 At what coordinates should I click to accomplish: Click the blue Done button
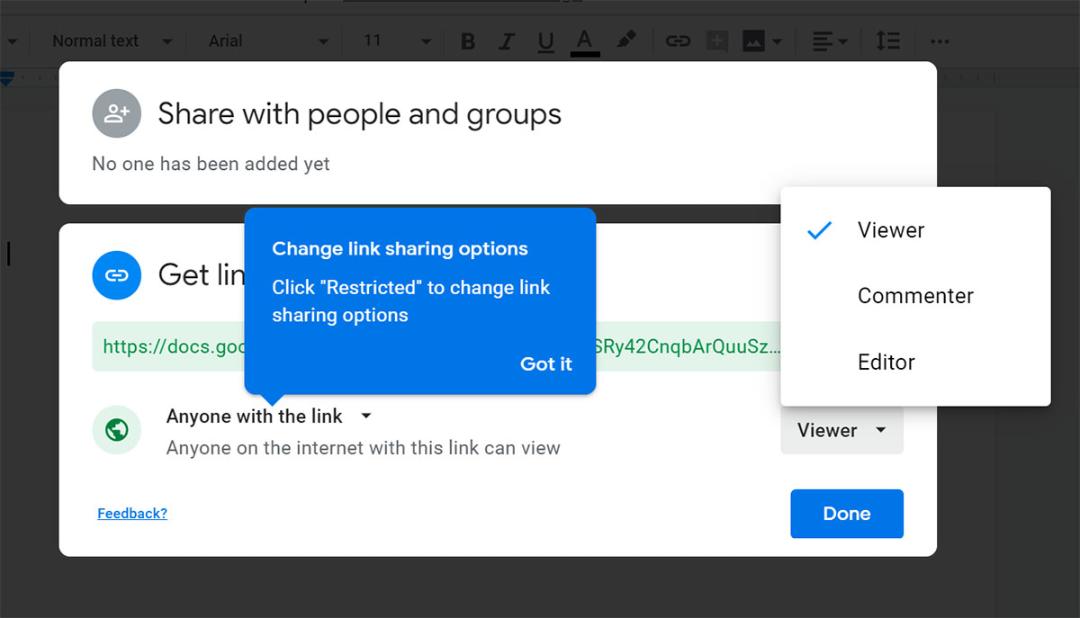[847, 513]
